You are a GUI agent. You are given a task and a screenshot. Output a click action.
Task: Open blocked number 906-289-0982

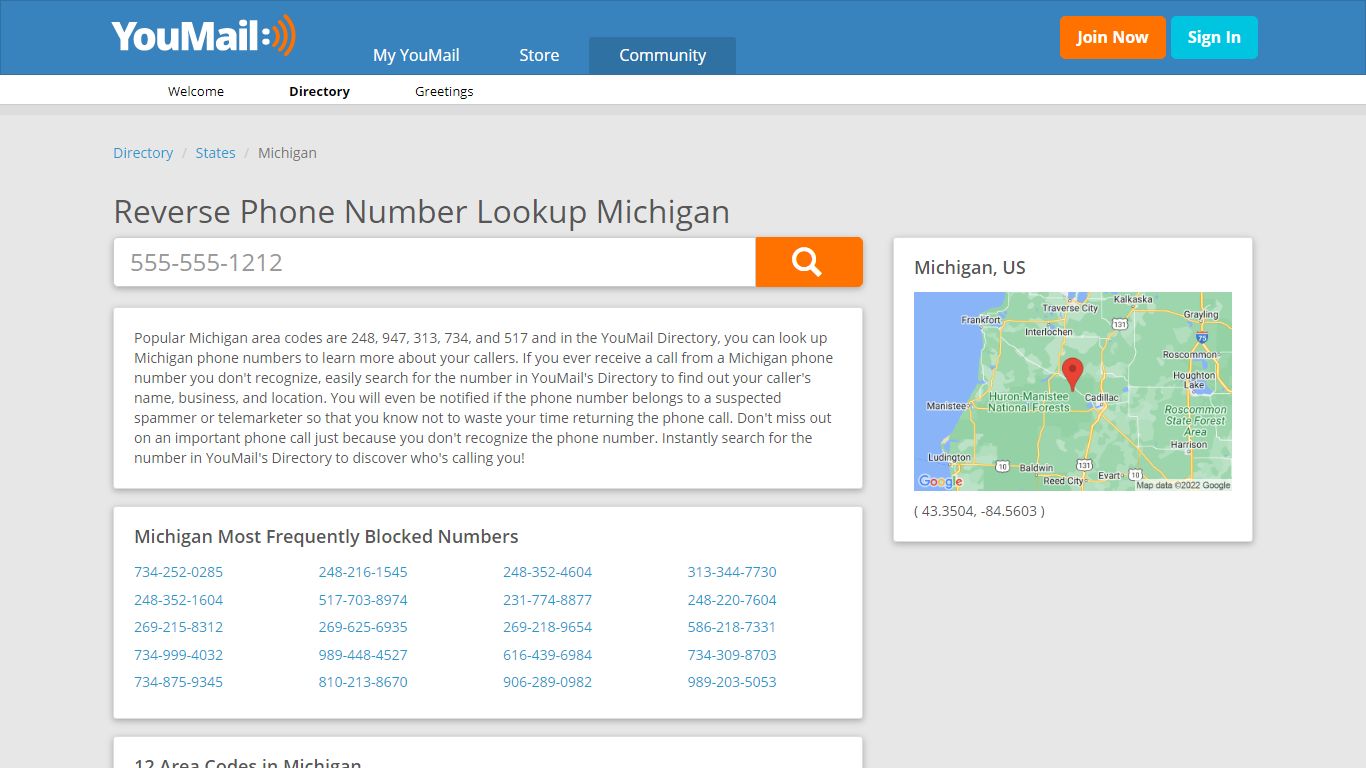[x=547, y=682]
